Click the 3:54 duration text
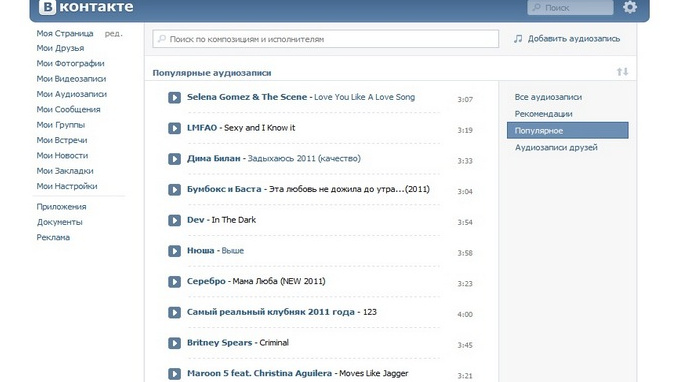680x382 pixels. point(464,222)
